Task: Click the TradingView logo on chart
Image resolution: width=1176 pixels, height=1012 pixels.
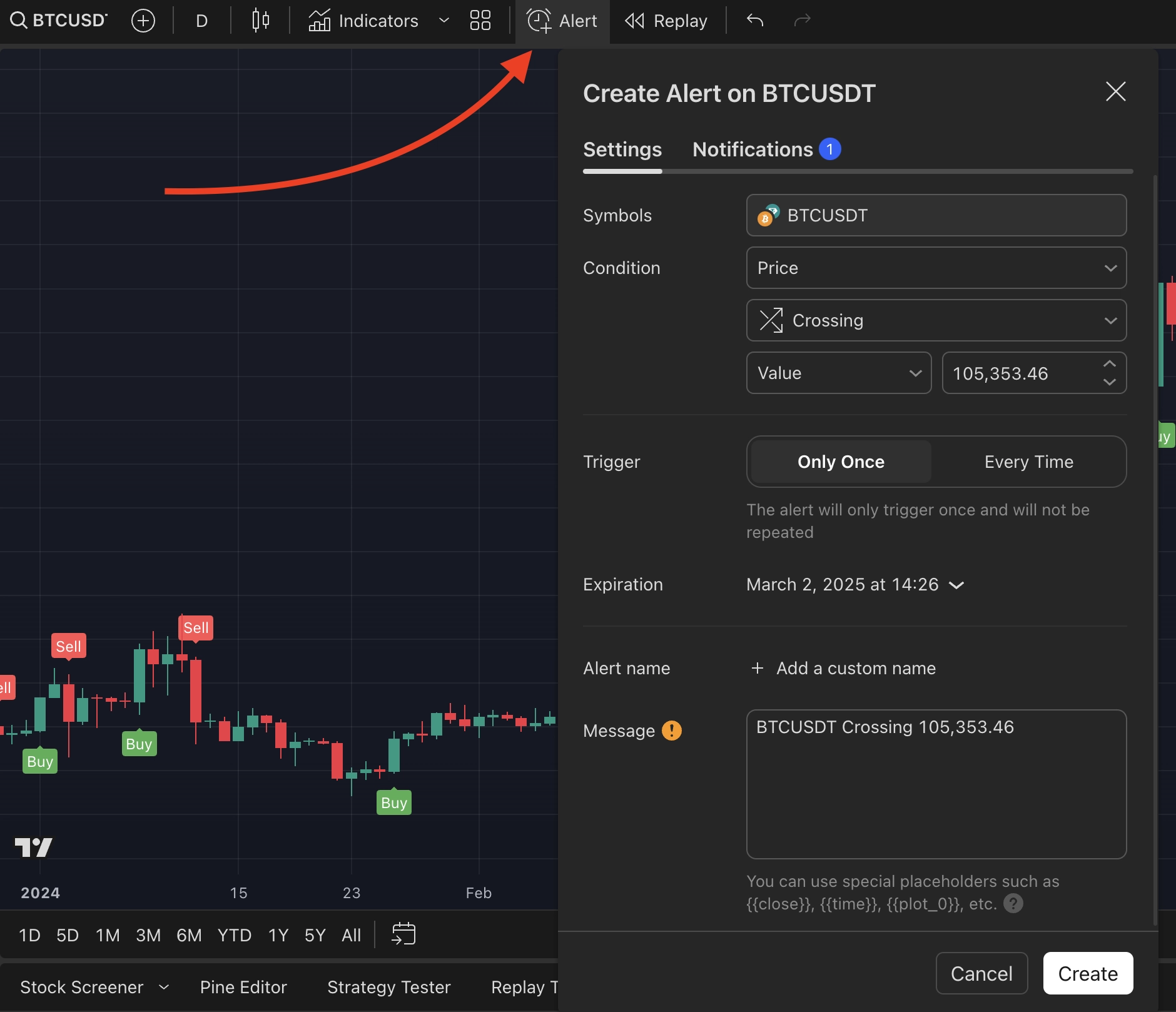Action: 34,848
